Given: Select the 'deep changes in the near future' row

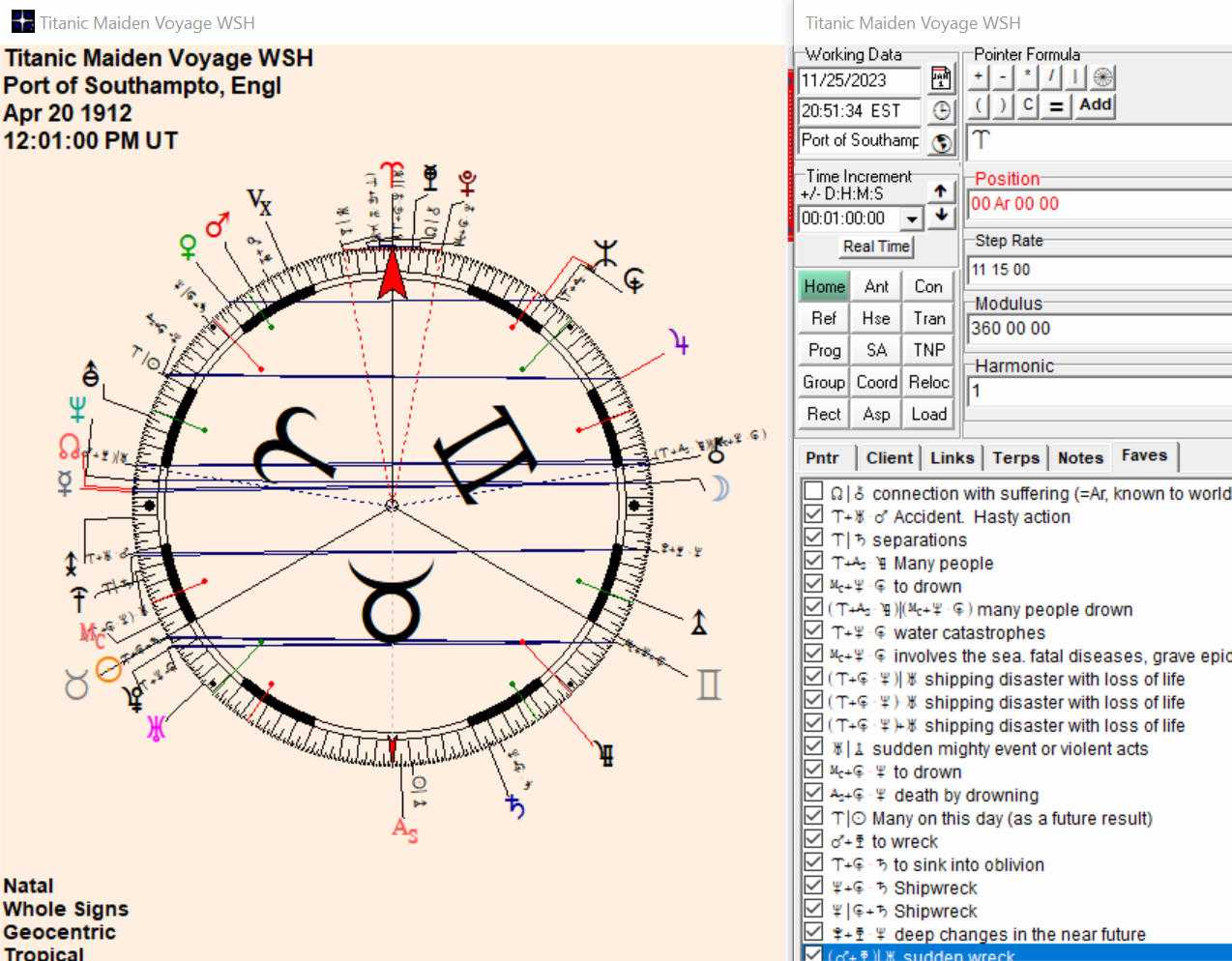Looking at the screenshot, I should [1015, 934].
